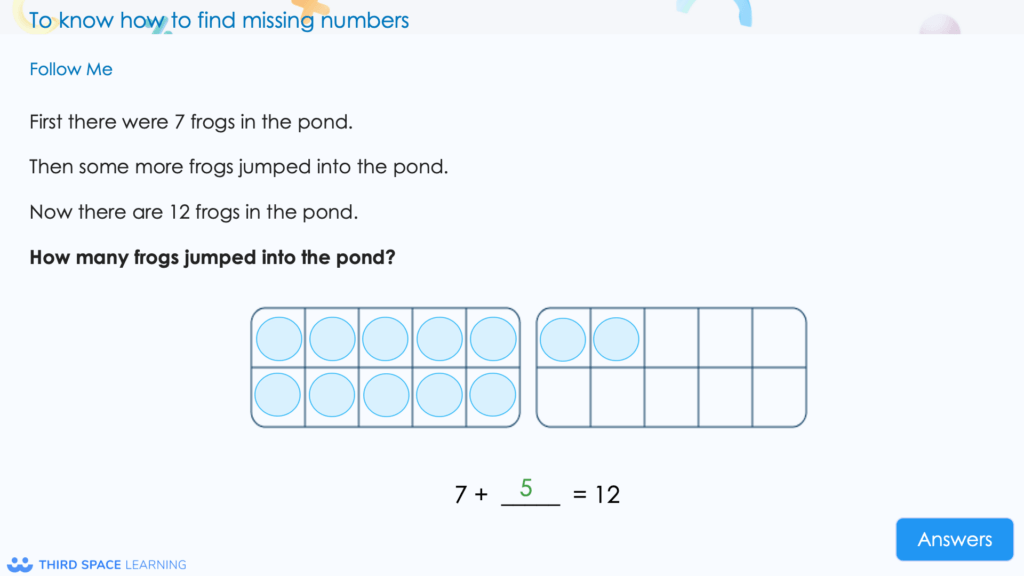
Task: Expand the right ten frame grid
Action: 670,366
